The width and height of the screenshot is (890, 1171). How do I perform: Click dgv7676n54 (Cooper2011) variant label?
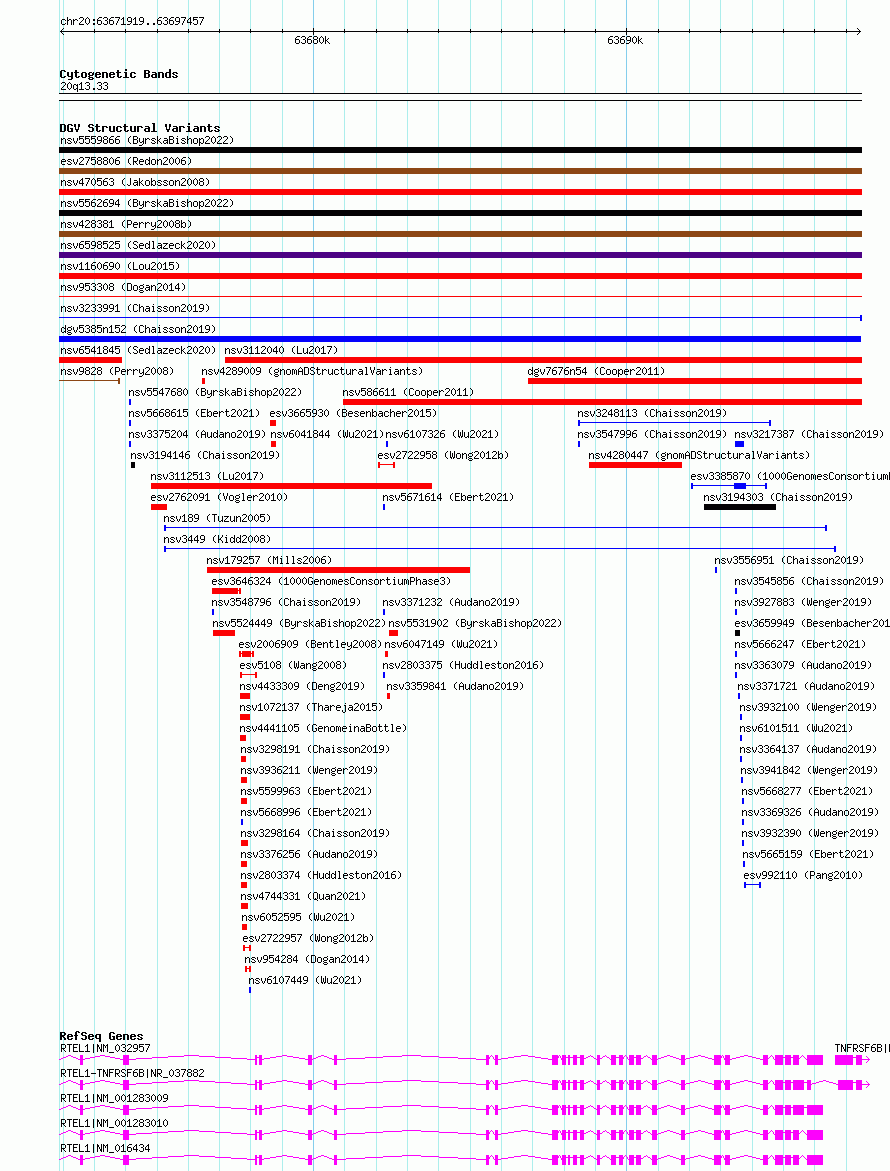pyautogui.click(x=596, y=371)
